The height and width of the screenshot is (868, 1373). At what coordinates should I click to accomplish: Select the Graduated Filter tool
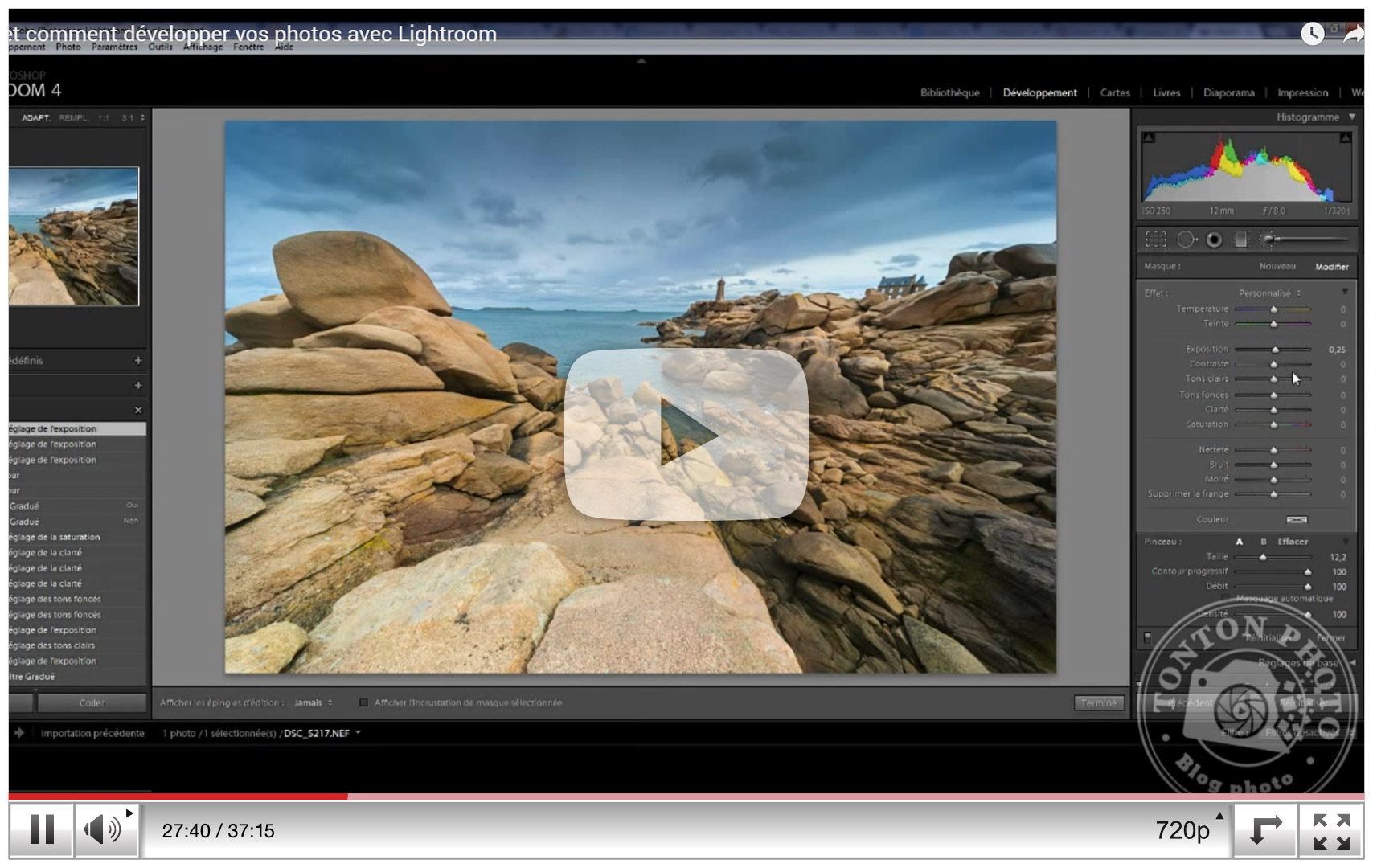click(1240, 239)
